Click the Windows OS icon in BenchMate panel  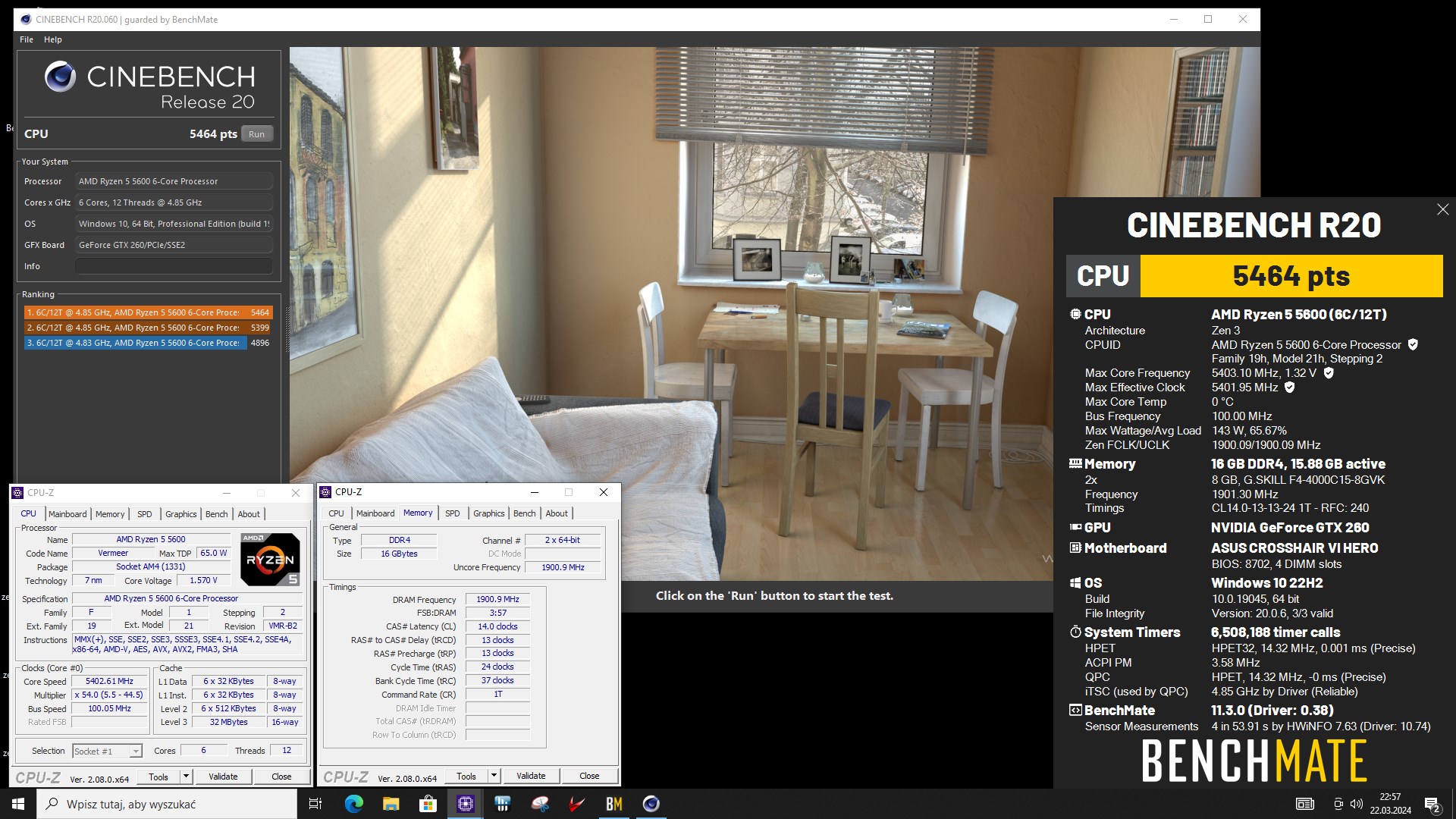point(1075,582)
